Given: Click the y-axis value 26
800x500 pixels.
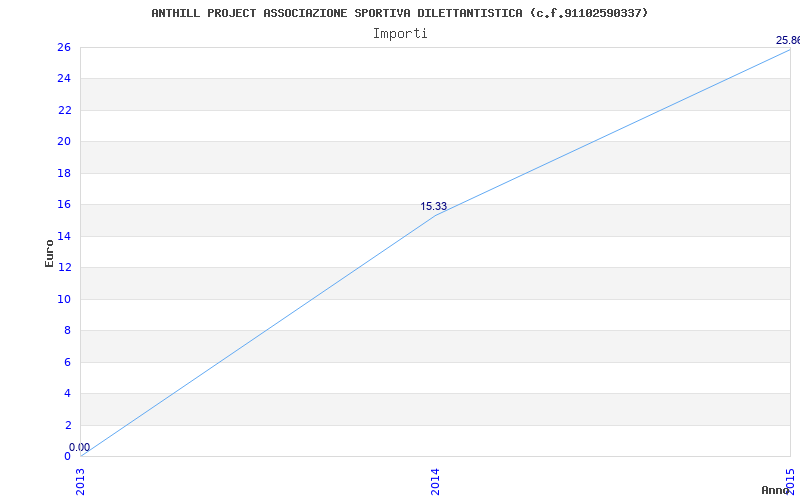Looking at the screenshot, I should 64,47.
